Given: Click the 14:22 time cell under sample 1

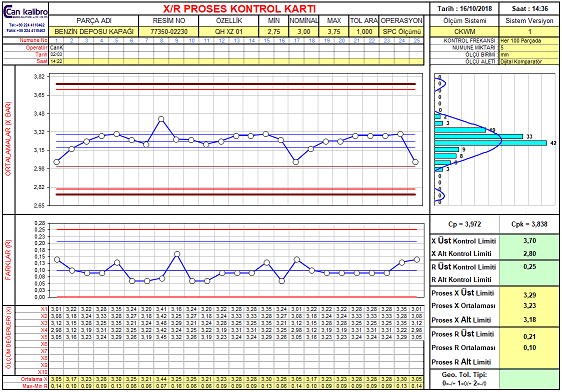Looking at the screenshot, I should pyautogui.click(x=56, y=61).
